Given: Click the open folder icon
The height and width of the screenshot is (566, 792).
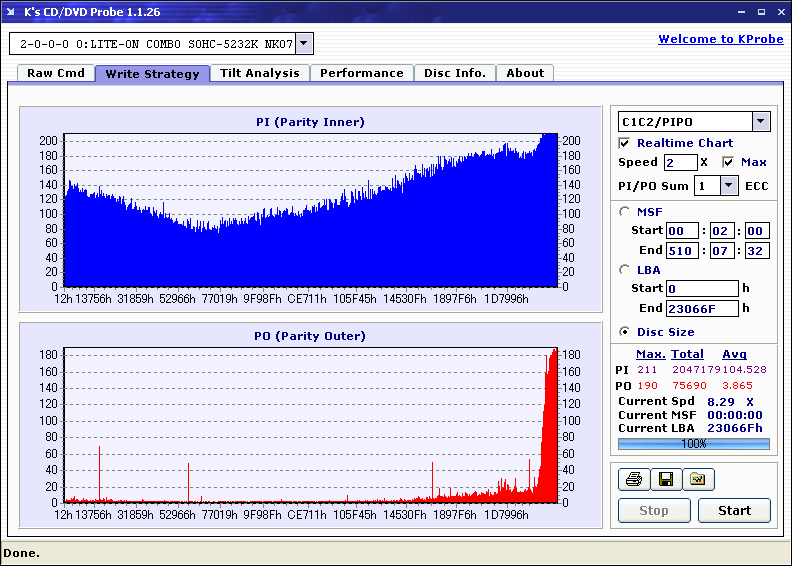Looking at the screenshot, I should 698,479.
